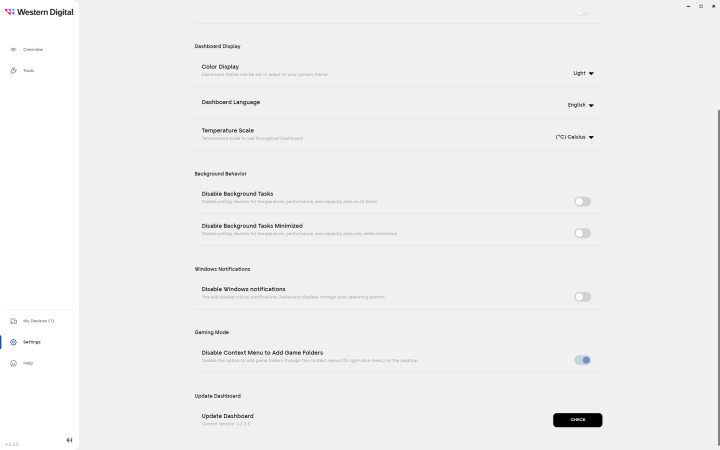Click the Overview gauge icon
The width and height of the screenshot is (720, 450).
click(13, 49)
